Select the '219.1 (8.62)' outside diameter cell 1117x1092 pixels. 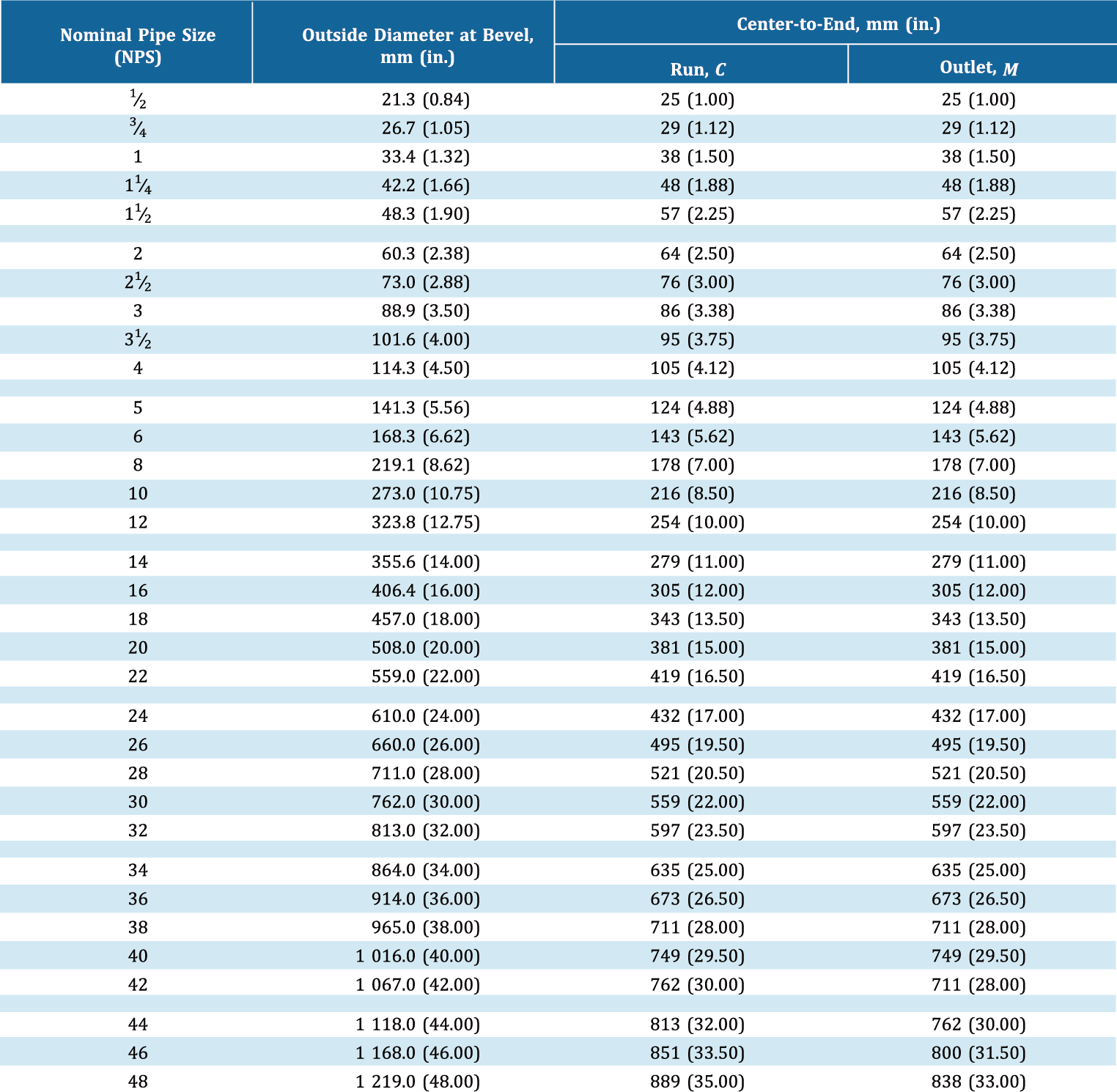[421, 465]
